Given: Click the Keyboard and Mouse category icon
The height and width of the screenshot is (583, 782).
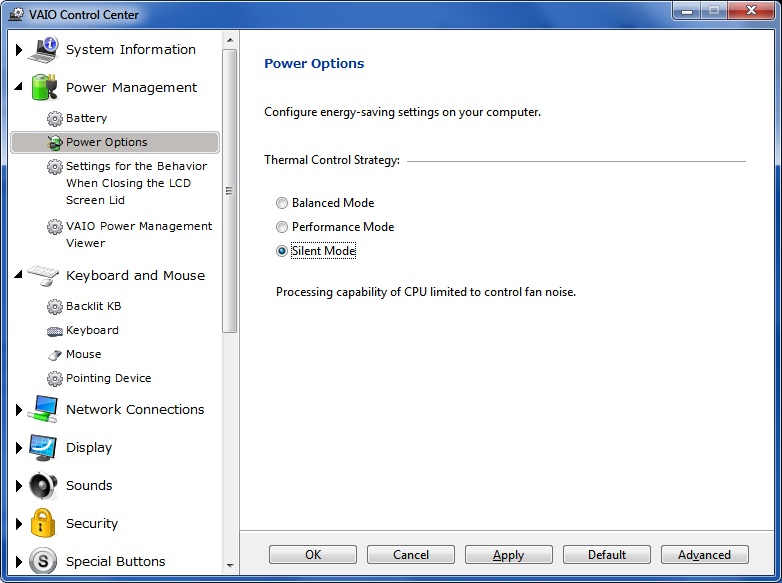Looking at the screenshot, I should click(43, 275).
